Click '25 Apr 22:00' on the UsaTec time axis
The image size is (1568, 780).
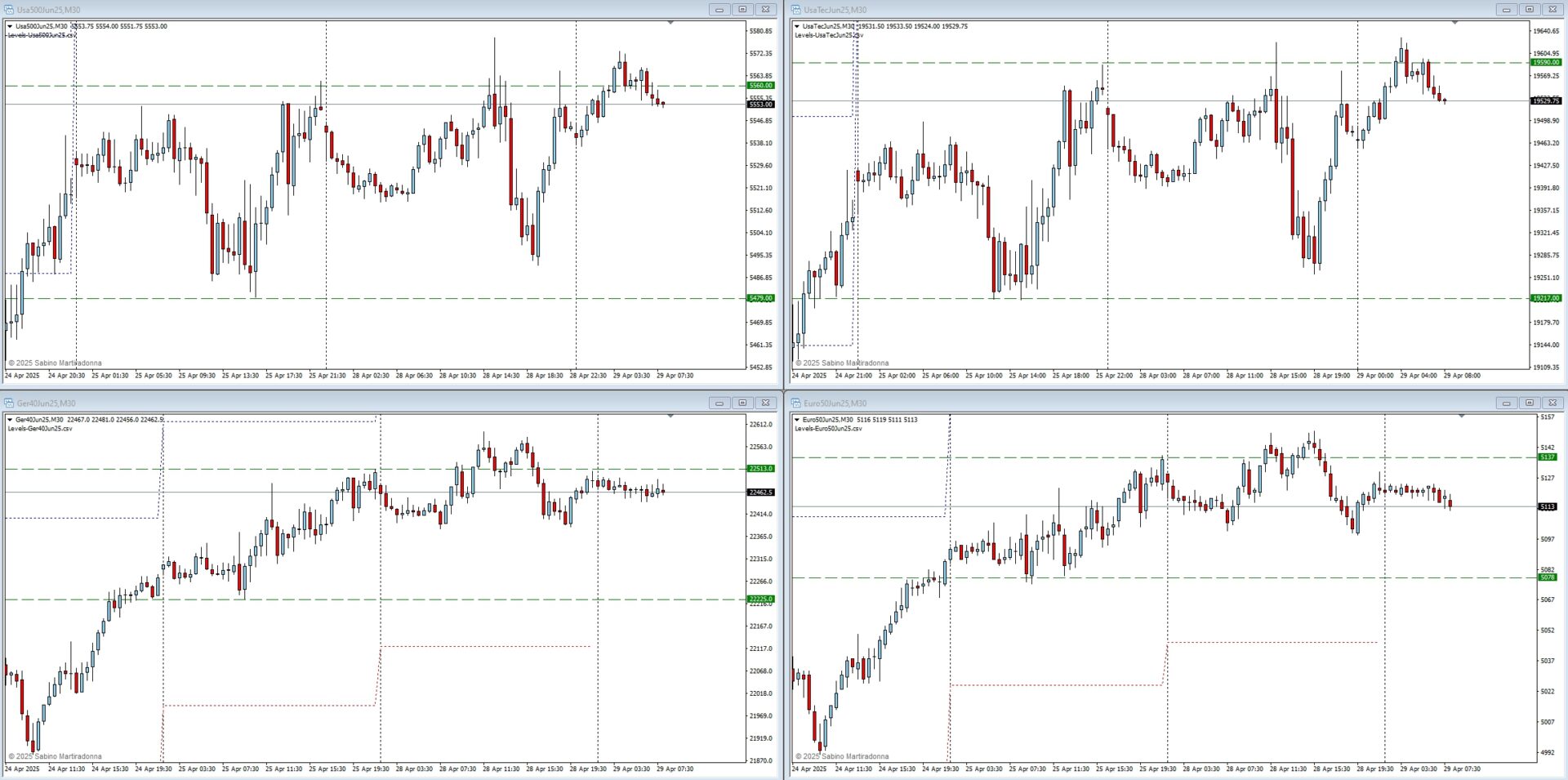tap(1114, 376)
